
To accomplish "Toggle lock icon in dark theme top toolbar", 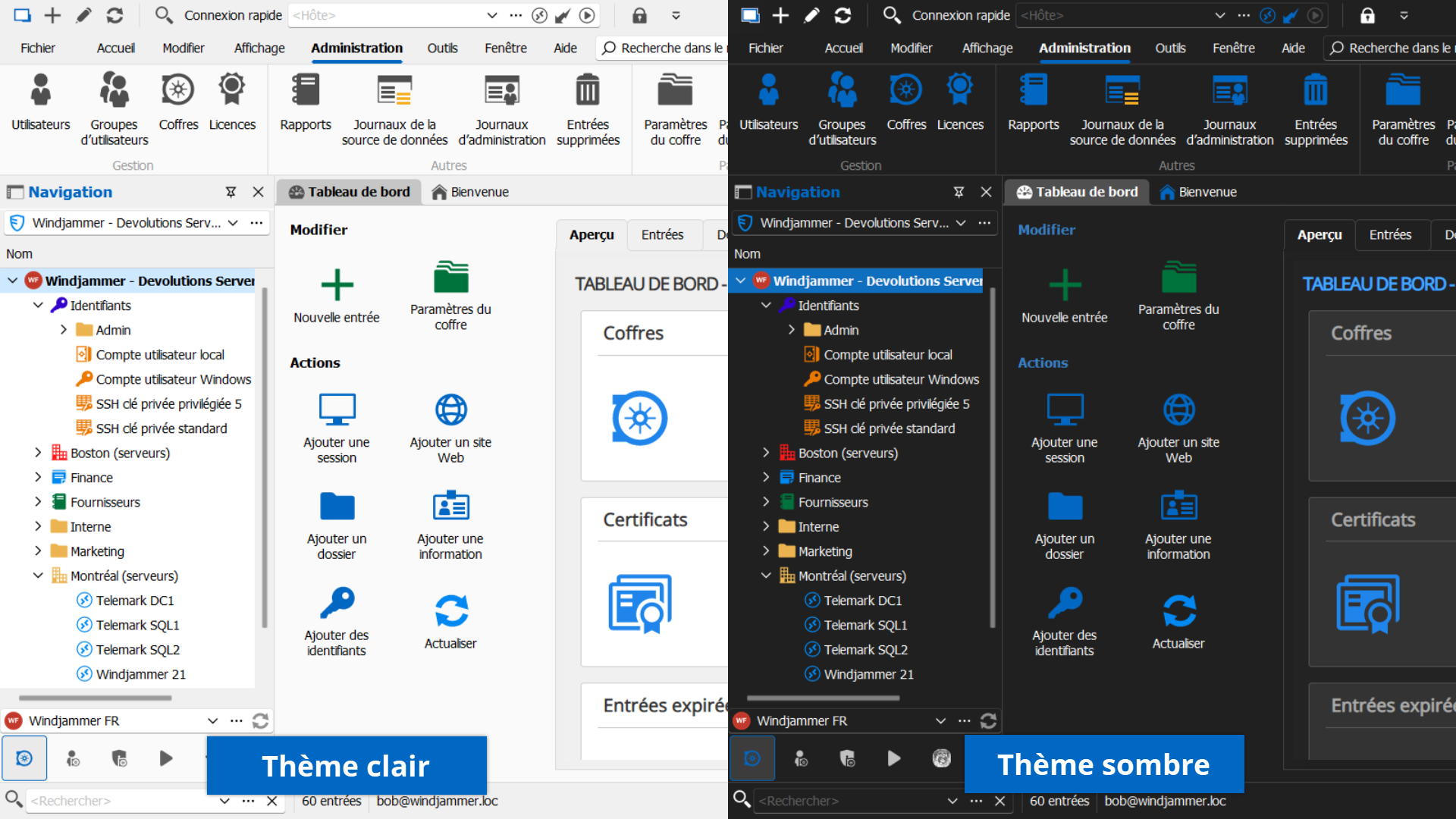I will click(1367, 15).
